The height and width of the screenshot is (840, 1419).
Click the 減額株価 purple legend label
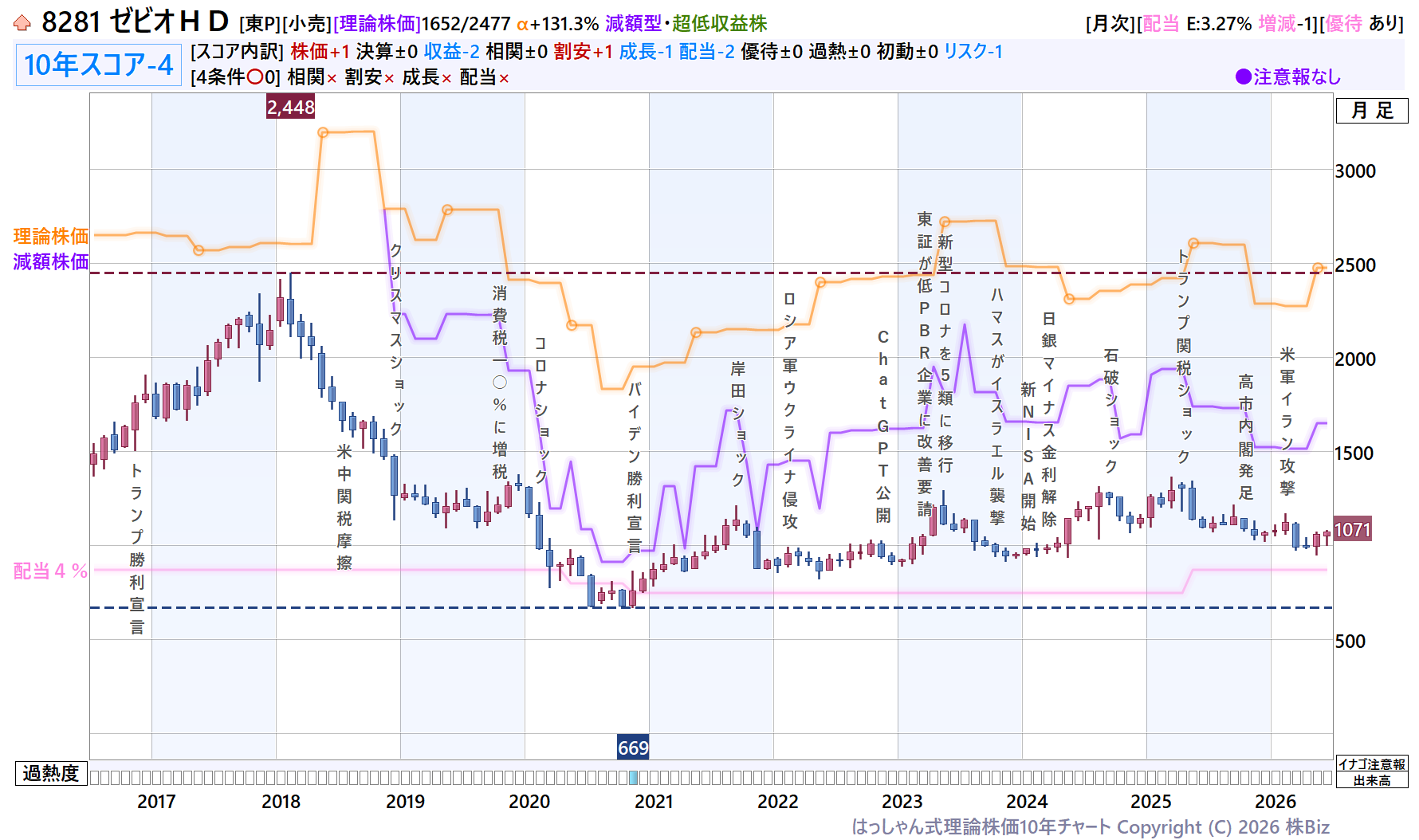51,261
